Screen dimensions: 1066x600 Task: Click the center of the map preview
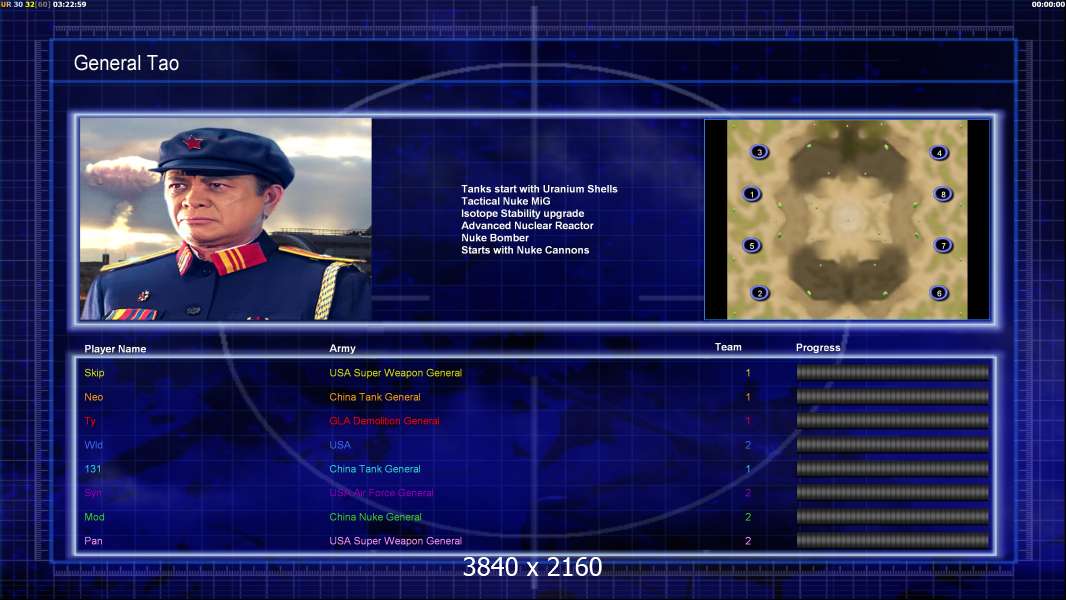coord(847,219)
